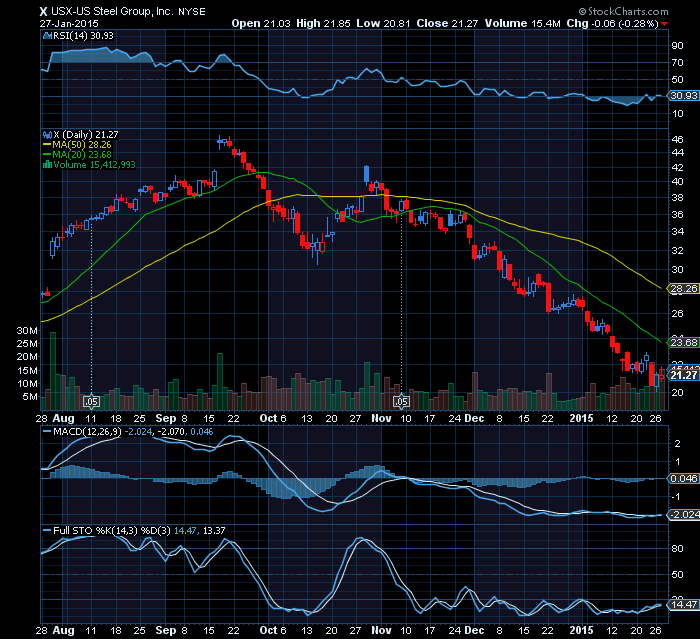
Task: Click the USX-US Steel Group, Inc. title
Action: pos(112,12)
